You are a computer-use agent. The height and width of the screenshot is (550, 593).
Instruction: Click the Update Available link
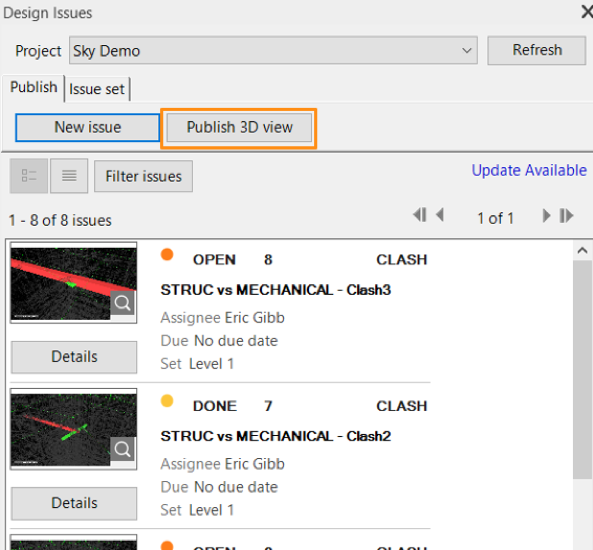529,171
